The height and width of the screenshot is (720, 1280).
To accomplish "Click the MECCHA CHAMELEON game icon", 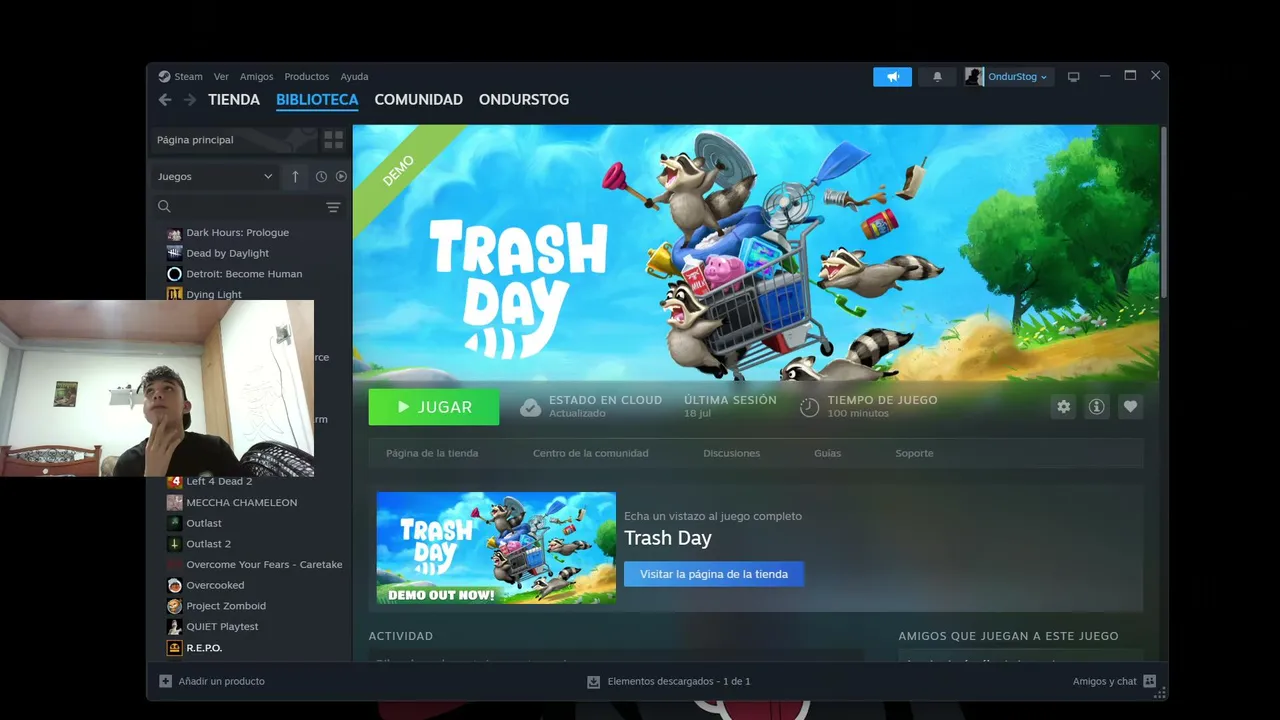I will pyautogui.click(x=174, y=503).
